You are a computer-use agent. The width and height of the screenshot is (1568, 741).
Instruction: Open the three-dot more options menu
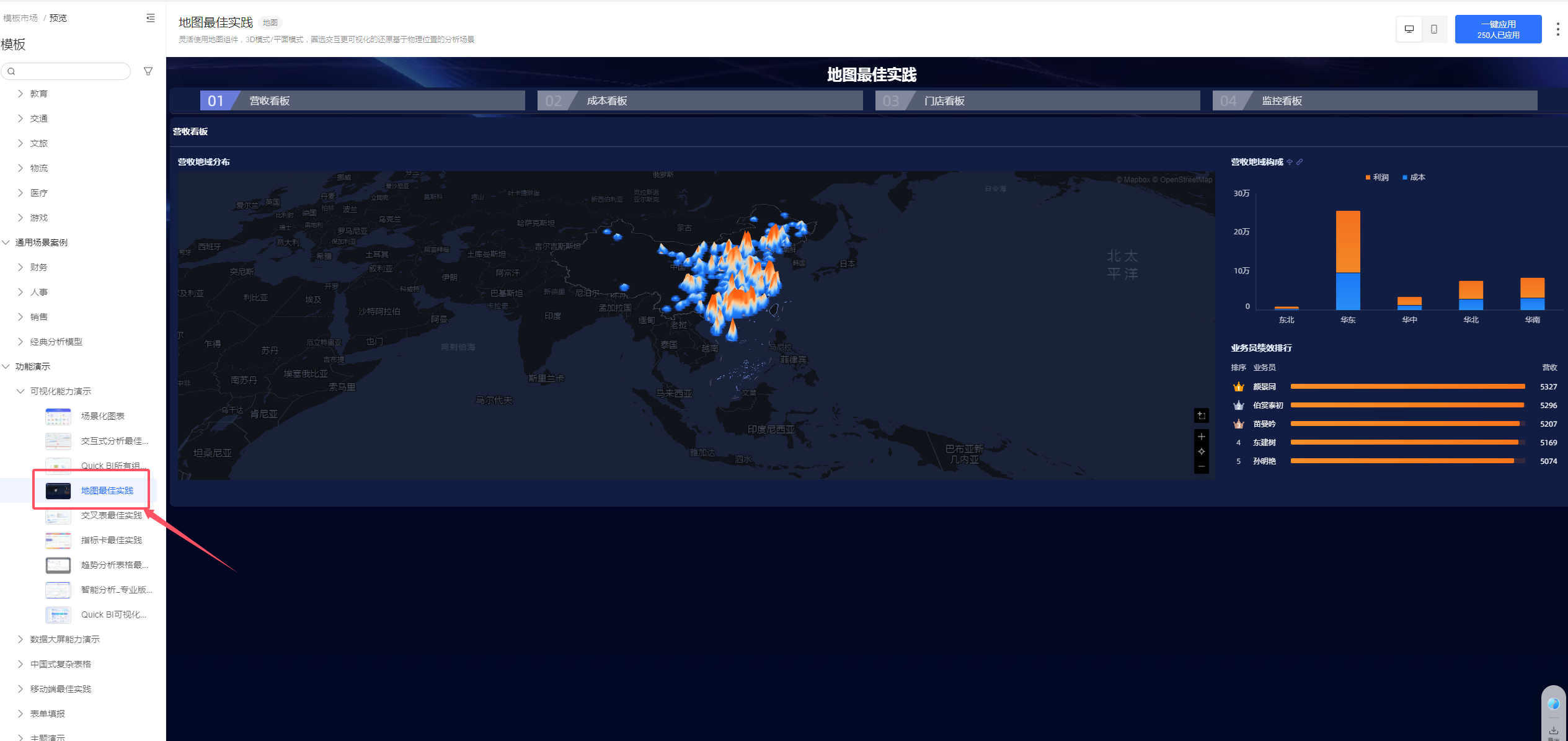[x=1557, y=29]
